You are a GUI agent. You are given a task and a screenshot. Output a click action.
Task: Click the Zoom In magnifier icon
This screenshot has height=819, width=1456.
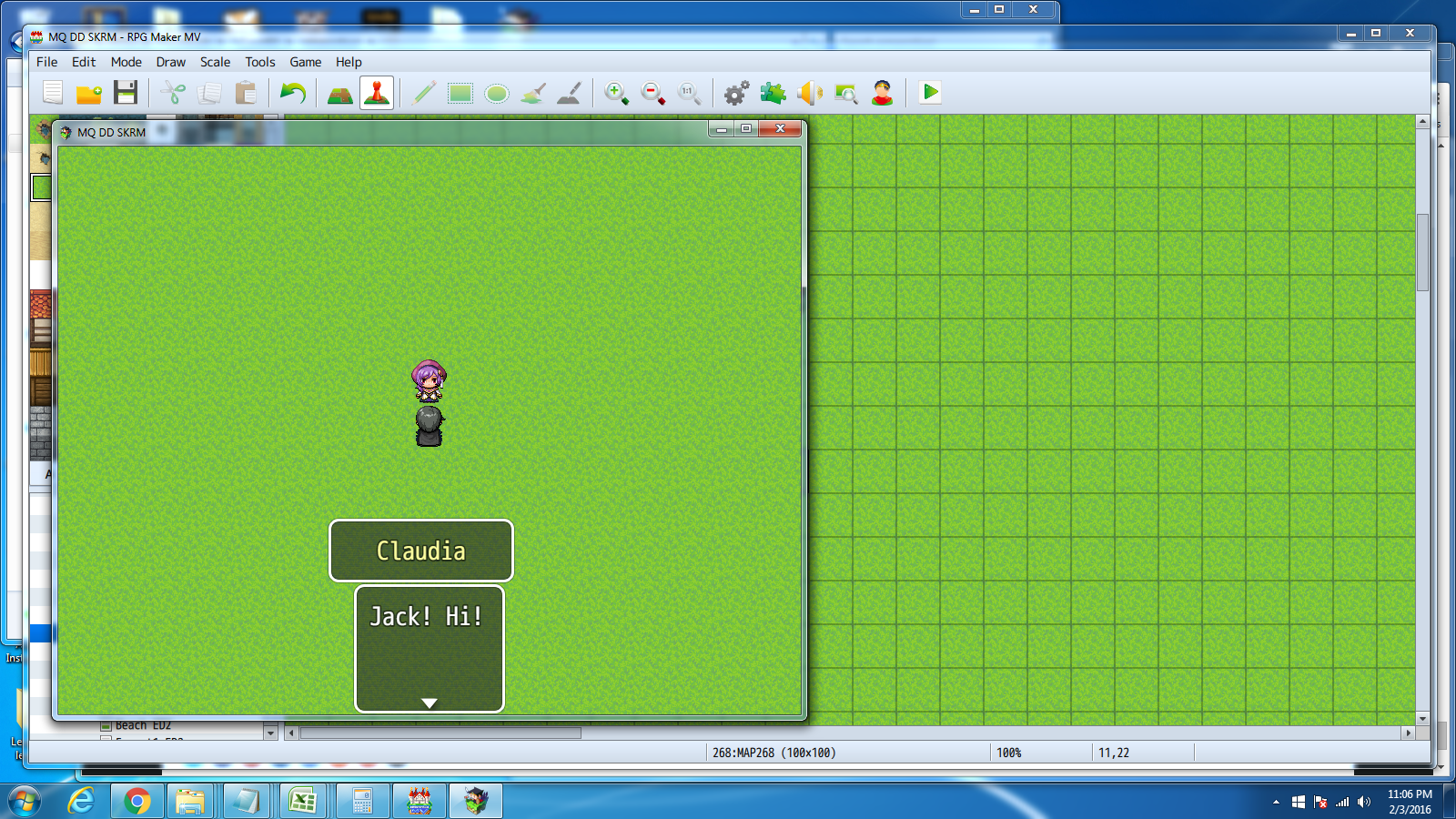tap(617, 93)
